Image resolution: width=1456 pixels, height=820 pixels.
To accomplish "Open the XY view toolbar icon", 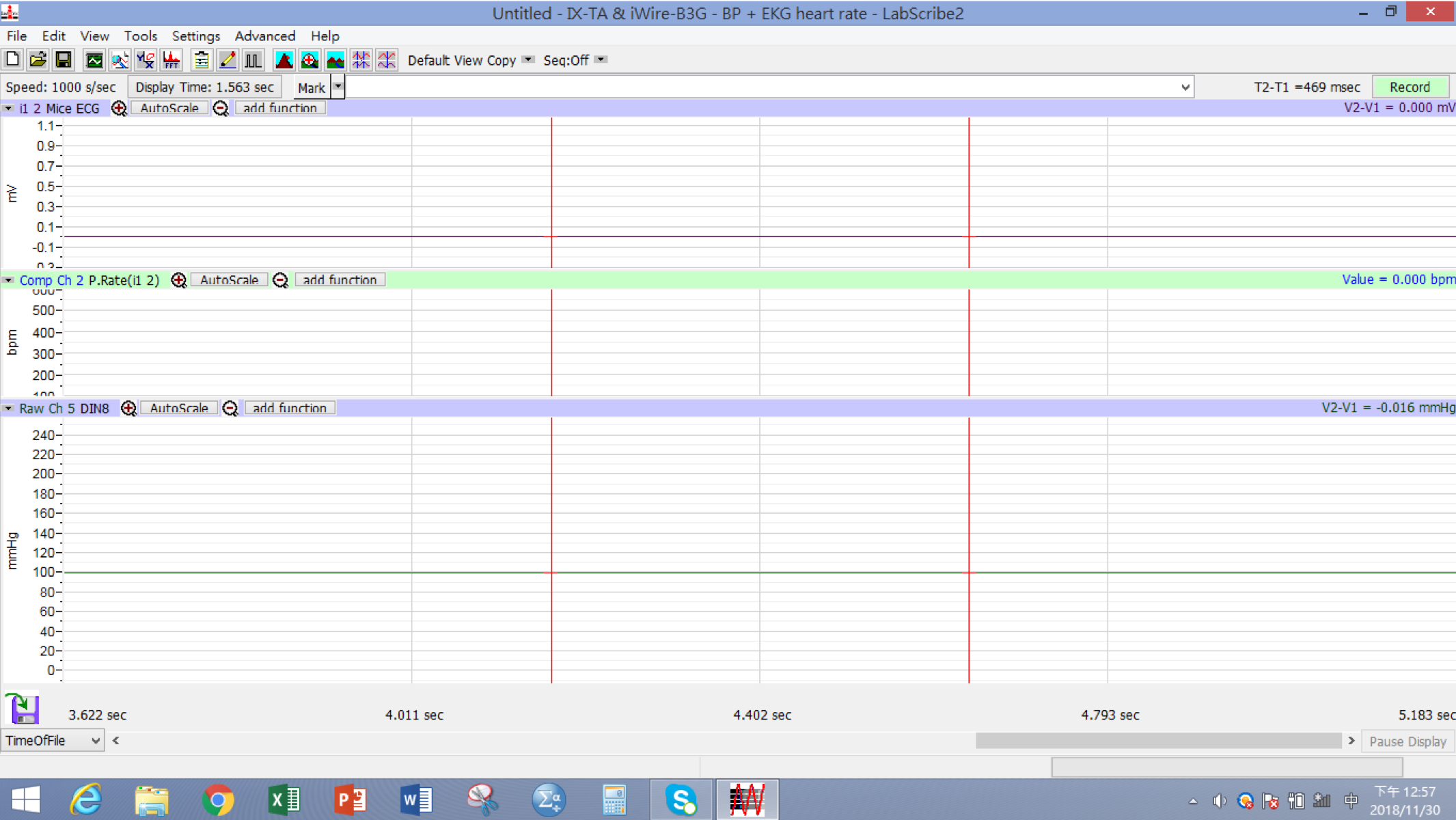I will (x=146, y=60).
